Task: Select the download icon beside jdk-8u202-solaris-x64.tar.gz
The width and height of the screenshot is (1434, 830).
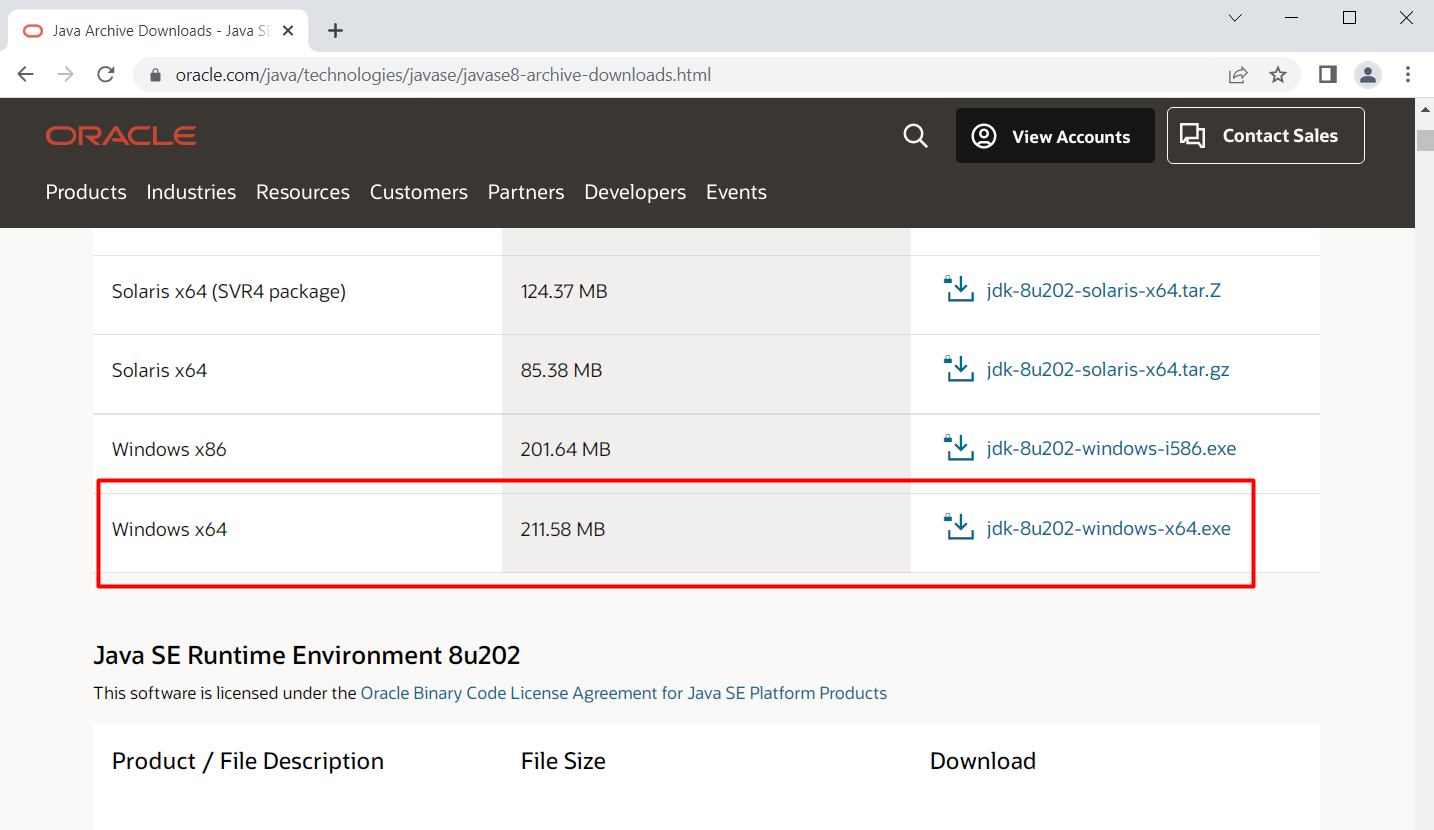Action: (x=959, y=367)
